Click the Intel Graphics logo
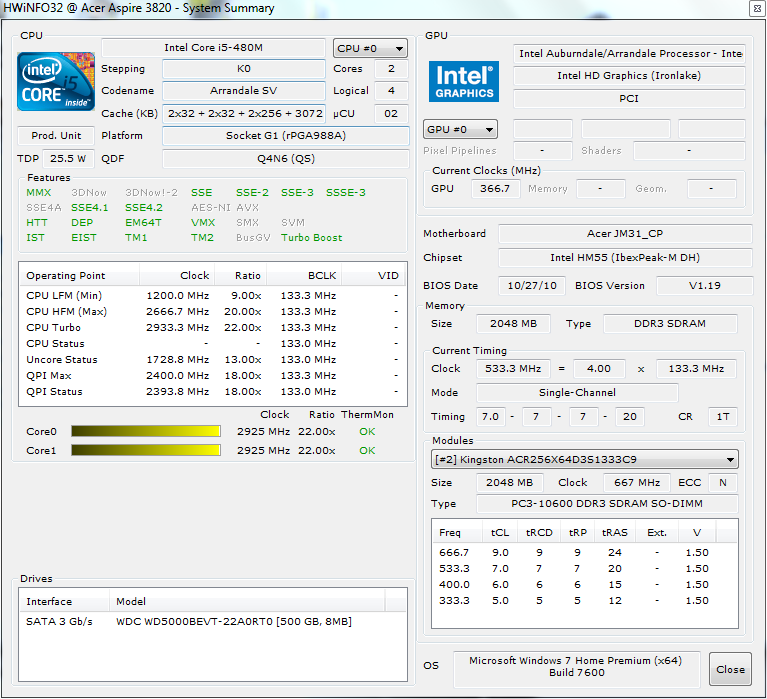The width and height of the screenshot is (767, 699). click(464, 81)
